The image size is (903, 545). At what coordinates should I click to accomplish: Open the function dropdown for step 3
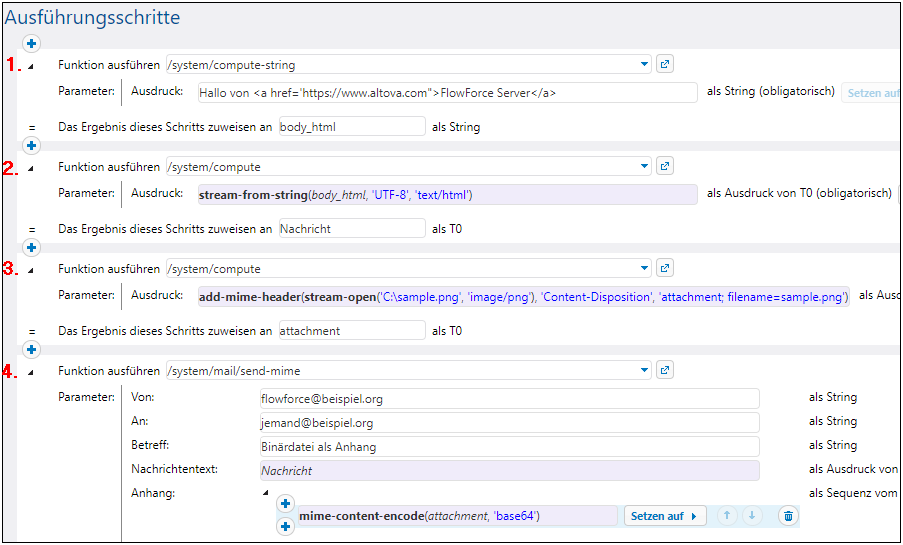point(644,269)
